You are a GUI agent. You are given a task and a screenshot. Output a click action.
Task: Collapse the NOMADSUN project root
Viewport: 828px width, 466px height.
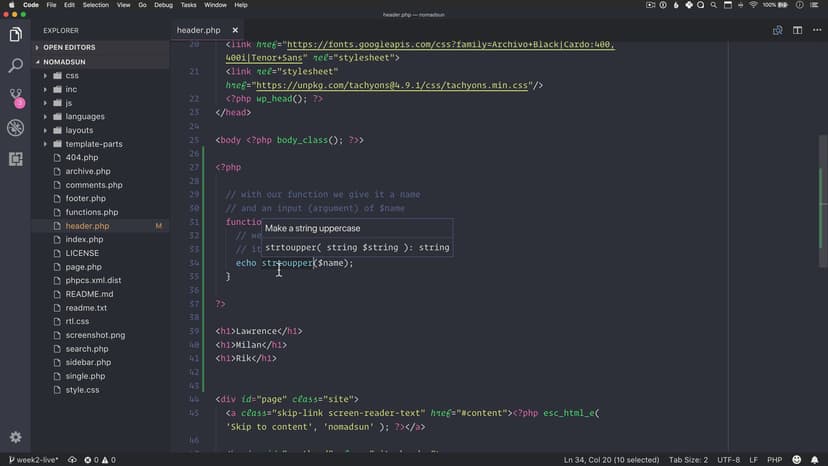click(67, 61)
